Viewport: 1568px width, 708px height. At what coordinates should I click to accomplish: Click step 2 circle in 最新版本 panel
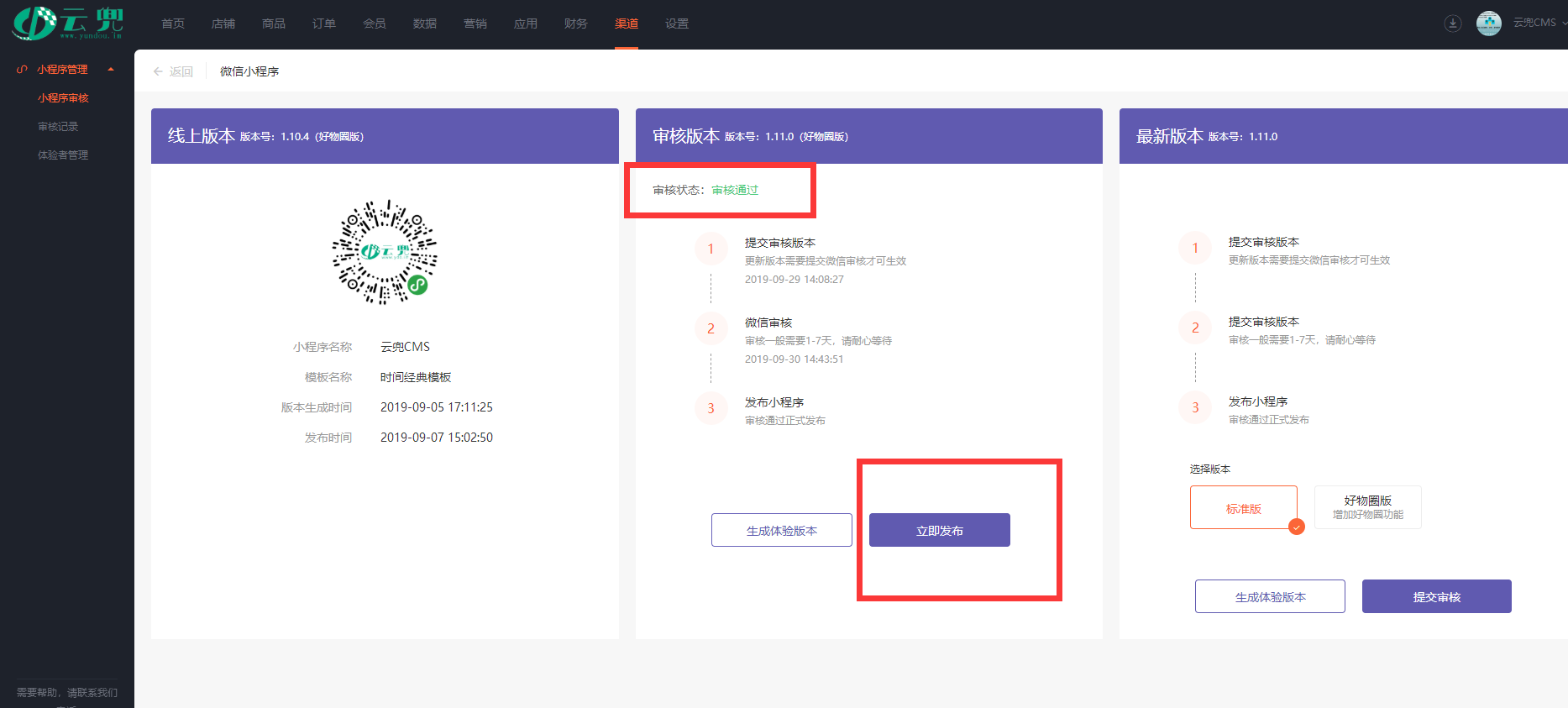(1195, 328)
